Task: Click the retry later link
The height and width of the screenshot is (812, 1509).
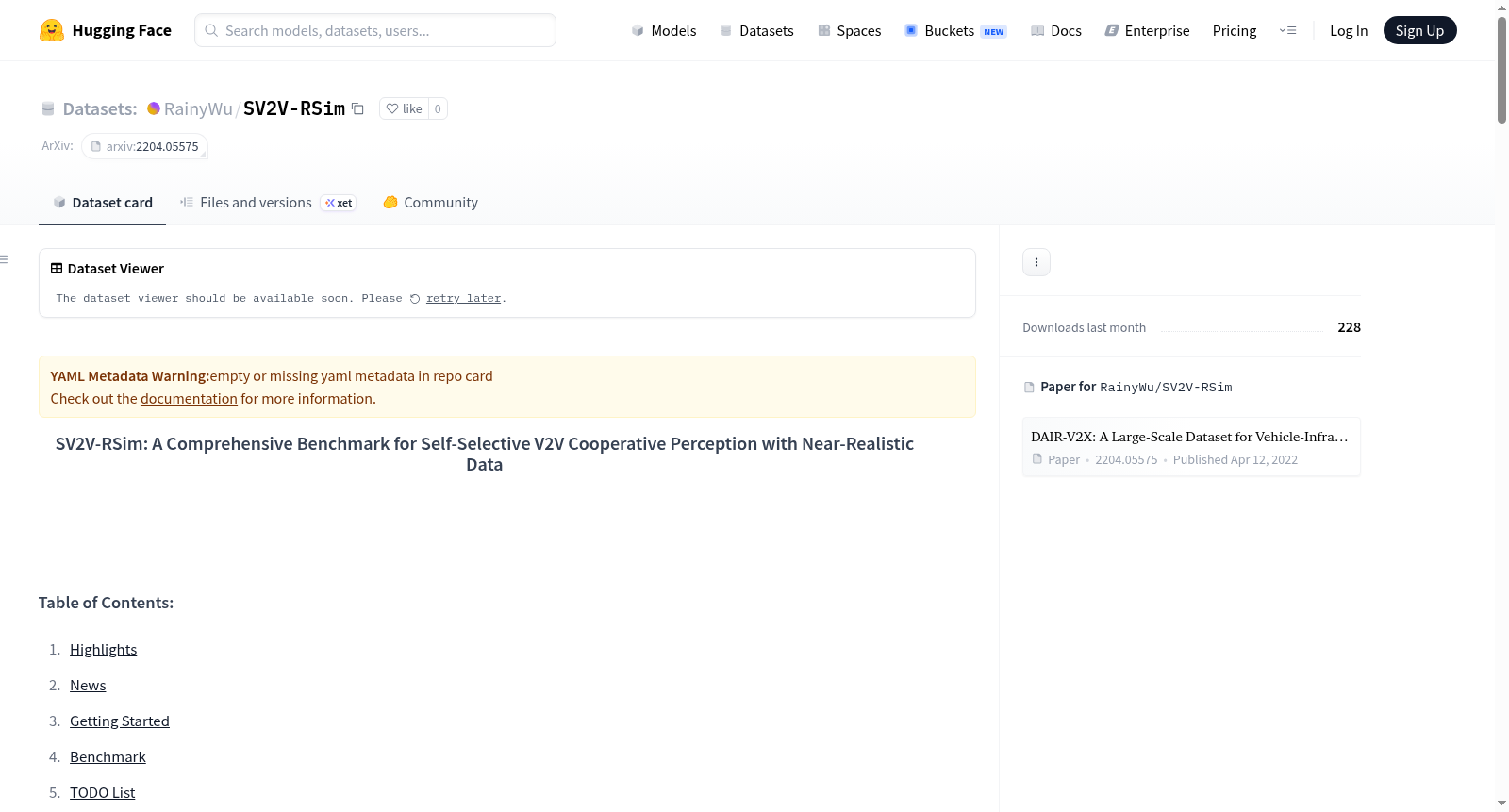Action: 463,298
